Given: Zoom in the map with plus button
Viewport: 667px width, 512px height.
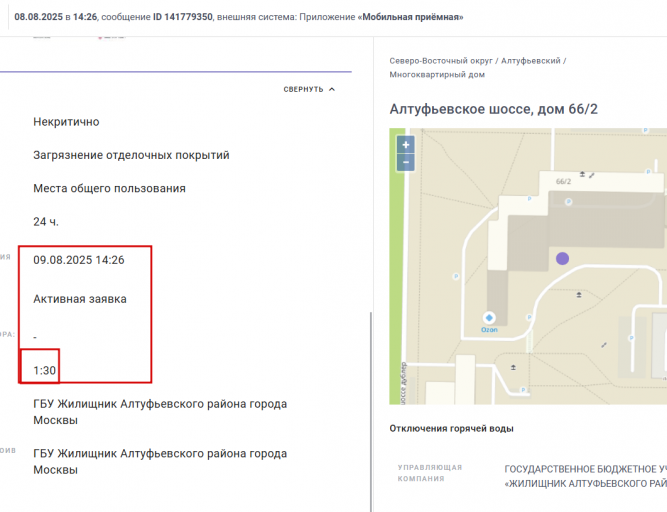Looking at the screenshot, I should click(x=405, y=145).
